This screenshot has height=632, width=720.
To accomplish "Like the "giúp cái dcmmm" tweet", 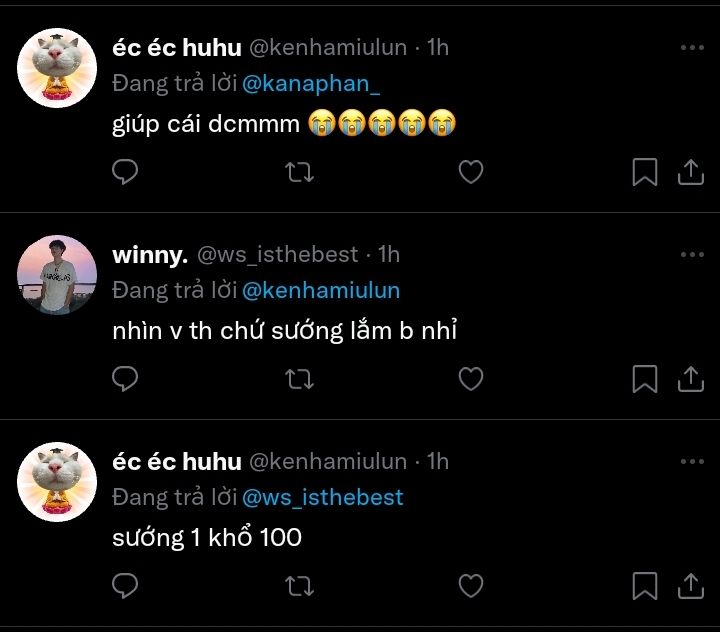I will click(470, 172).
